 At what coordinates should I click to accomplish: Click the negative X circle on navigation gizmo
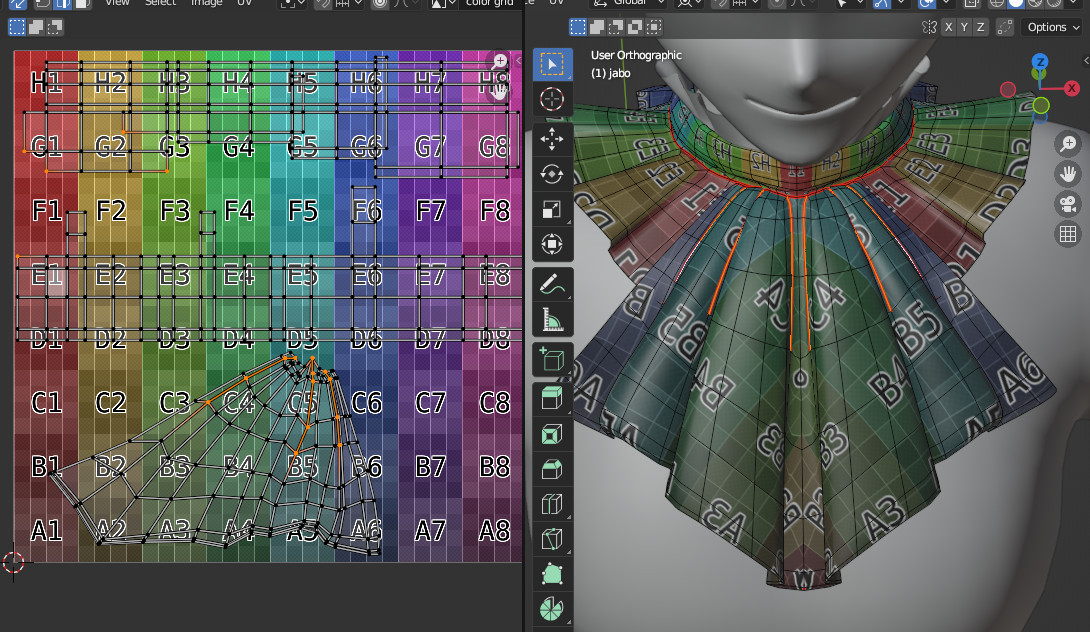tap(1007, 89)
